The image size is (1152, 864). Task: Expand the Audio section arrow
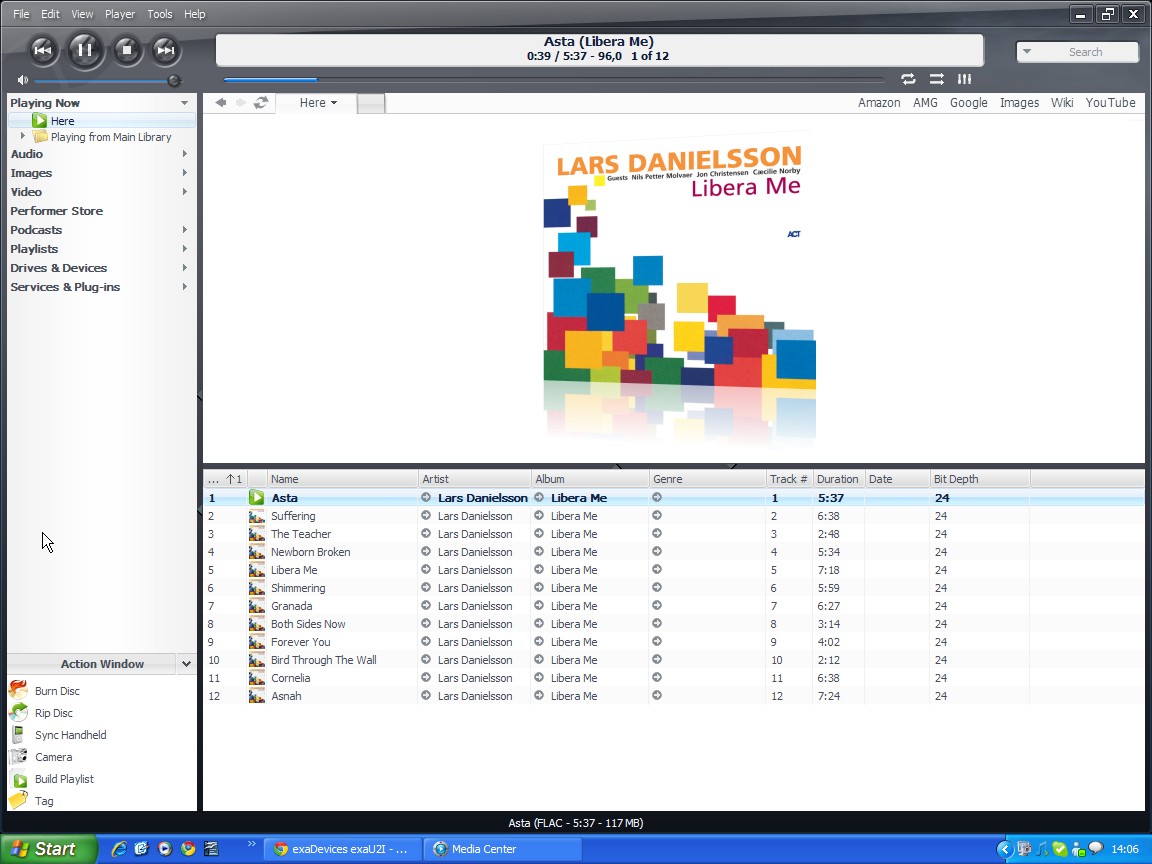click(x=184, y=154)
